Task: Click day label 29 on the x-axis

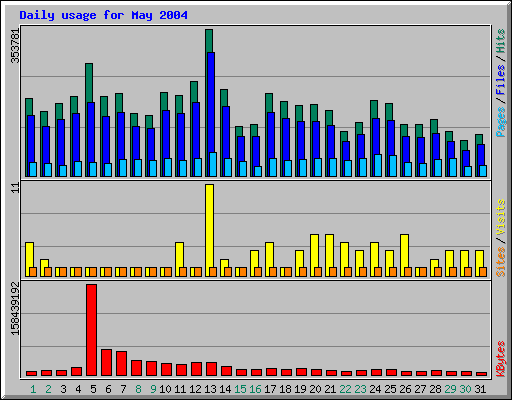Action: tap(450, 389)
